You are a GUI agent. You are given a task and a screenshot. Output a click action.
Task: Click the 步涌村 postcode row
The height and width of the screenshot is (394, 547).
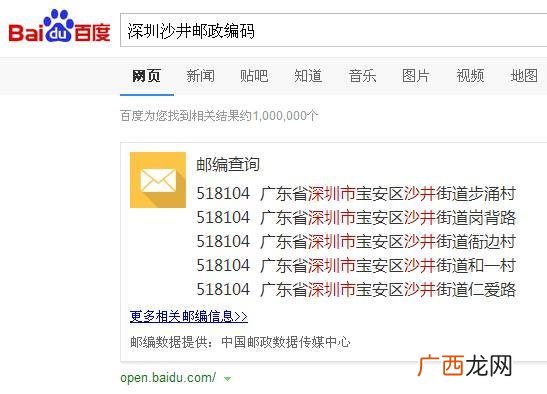coord(356,194)
